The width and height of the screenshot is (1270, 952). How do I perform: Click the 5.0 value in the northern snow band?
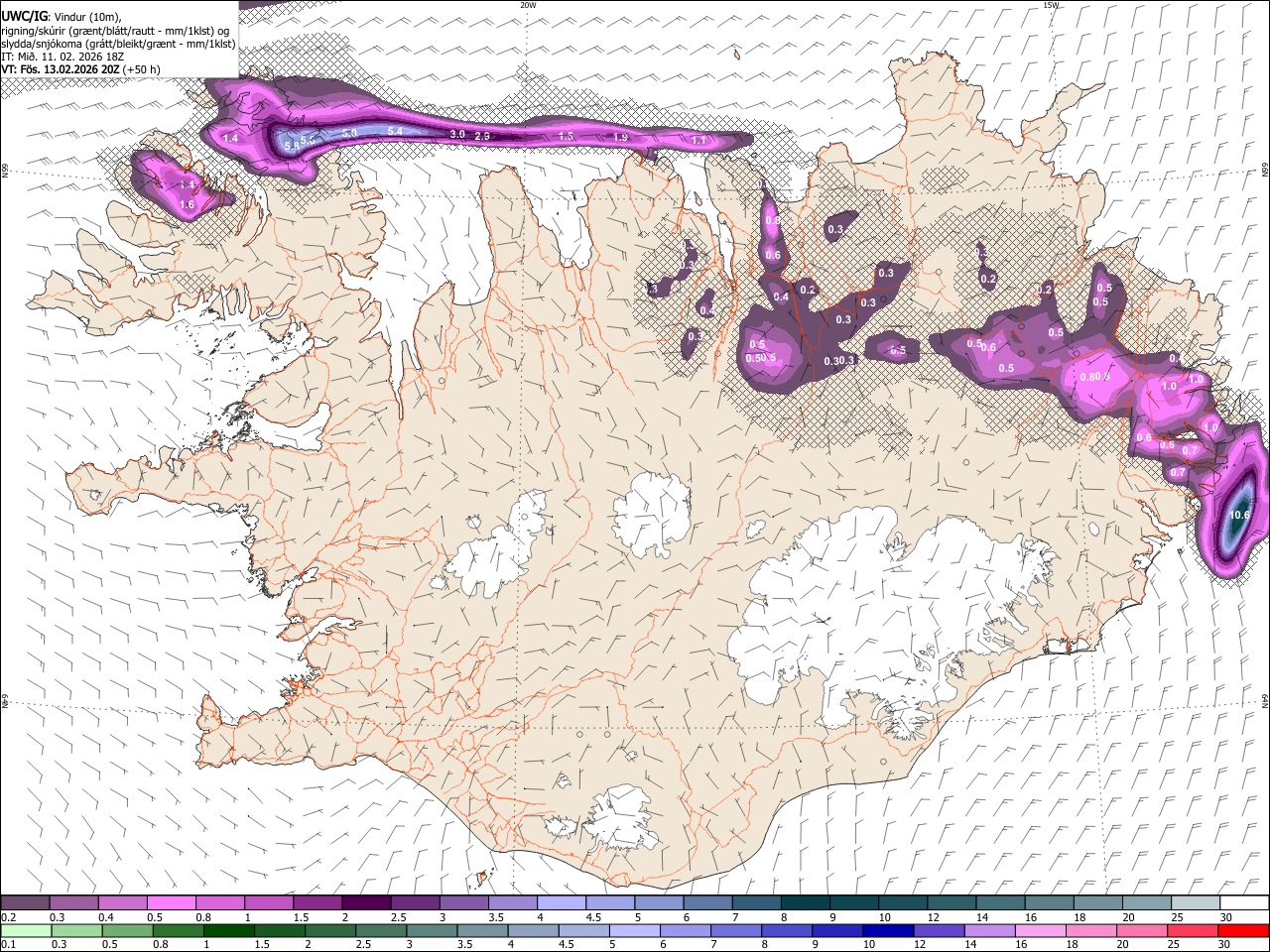[x=349, y=133]
